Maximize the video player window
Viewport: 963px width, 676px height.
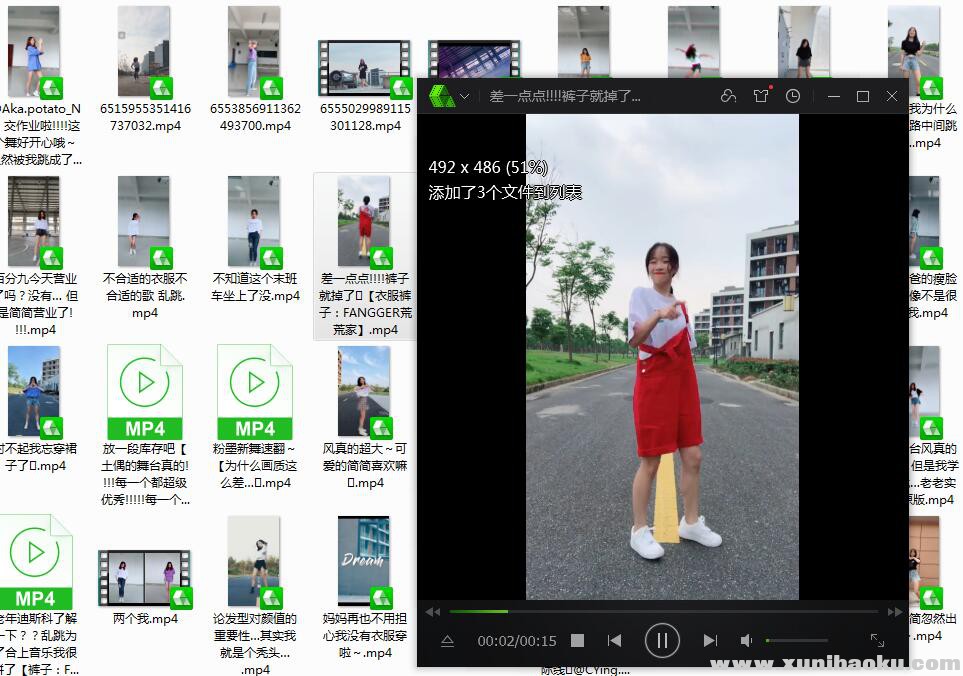[863, 96]
